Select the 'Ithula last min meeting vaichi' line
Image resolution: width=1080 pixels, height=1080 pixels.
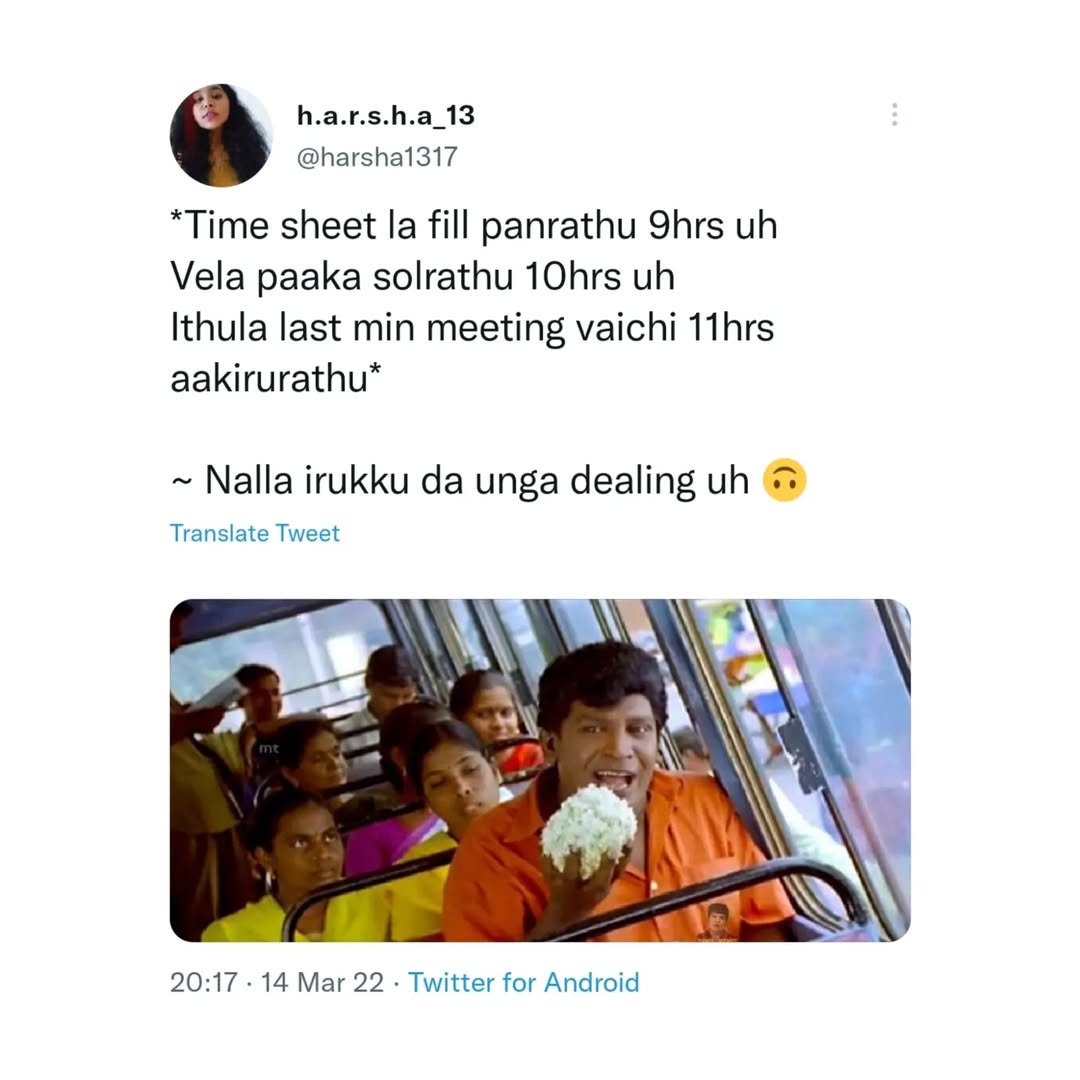(472, 328)
